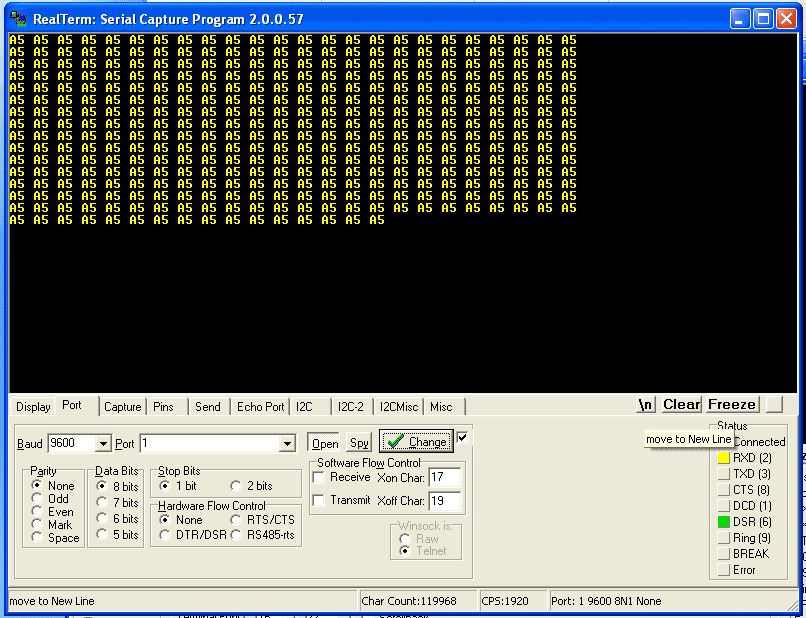The height and width of the screenshot is (618, 806).
Task: Open the Echo Port tab
Action: 260,407
